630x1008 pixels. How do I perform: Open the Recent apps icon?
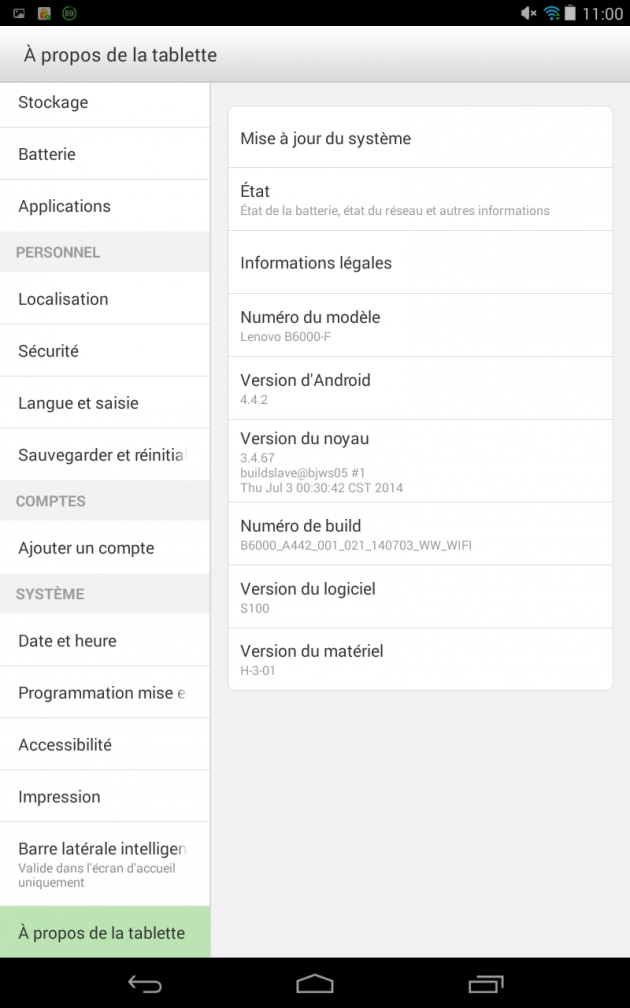point(486,984)
